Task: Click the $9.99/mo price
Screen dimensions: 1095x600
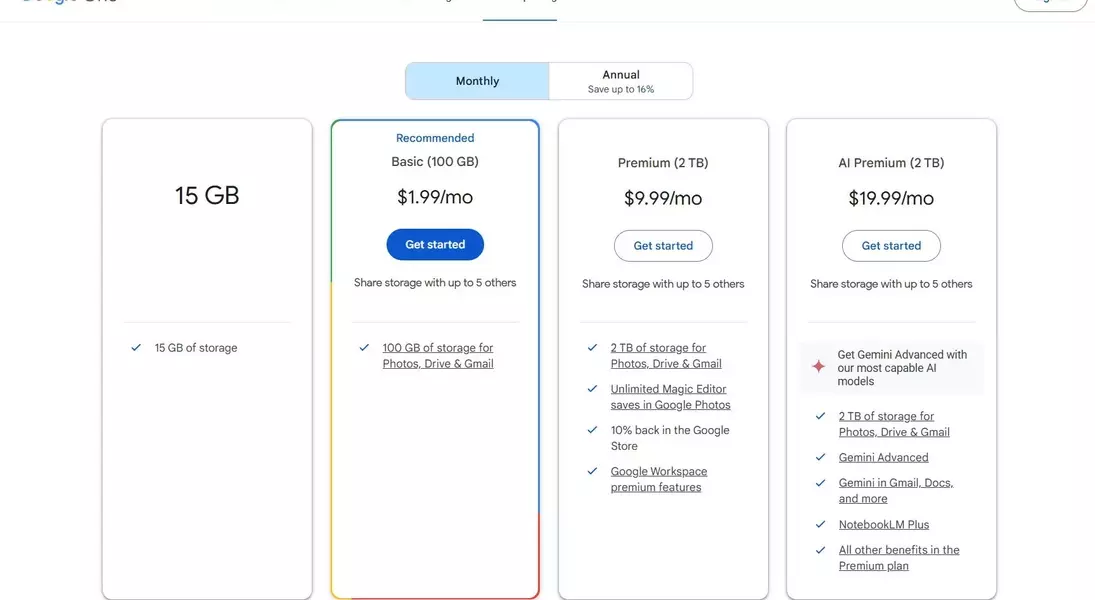Action: [x=663, y=198]
